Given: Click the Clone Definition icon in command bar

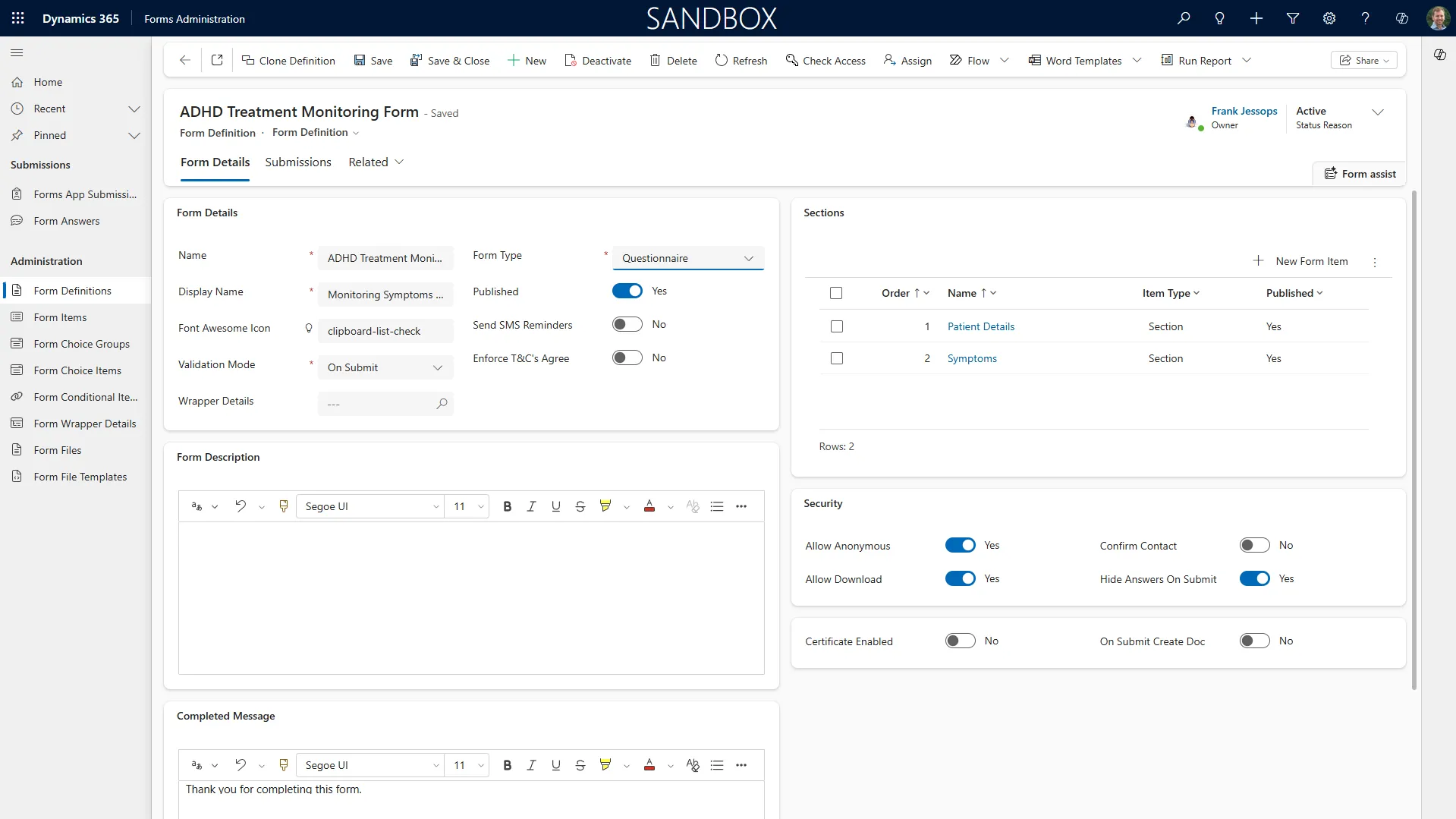Looking at the screenshot, I should (247, 61).
